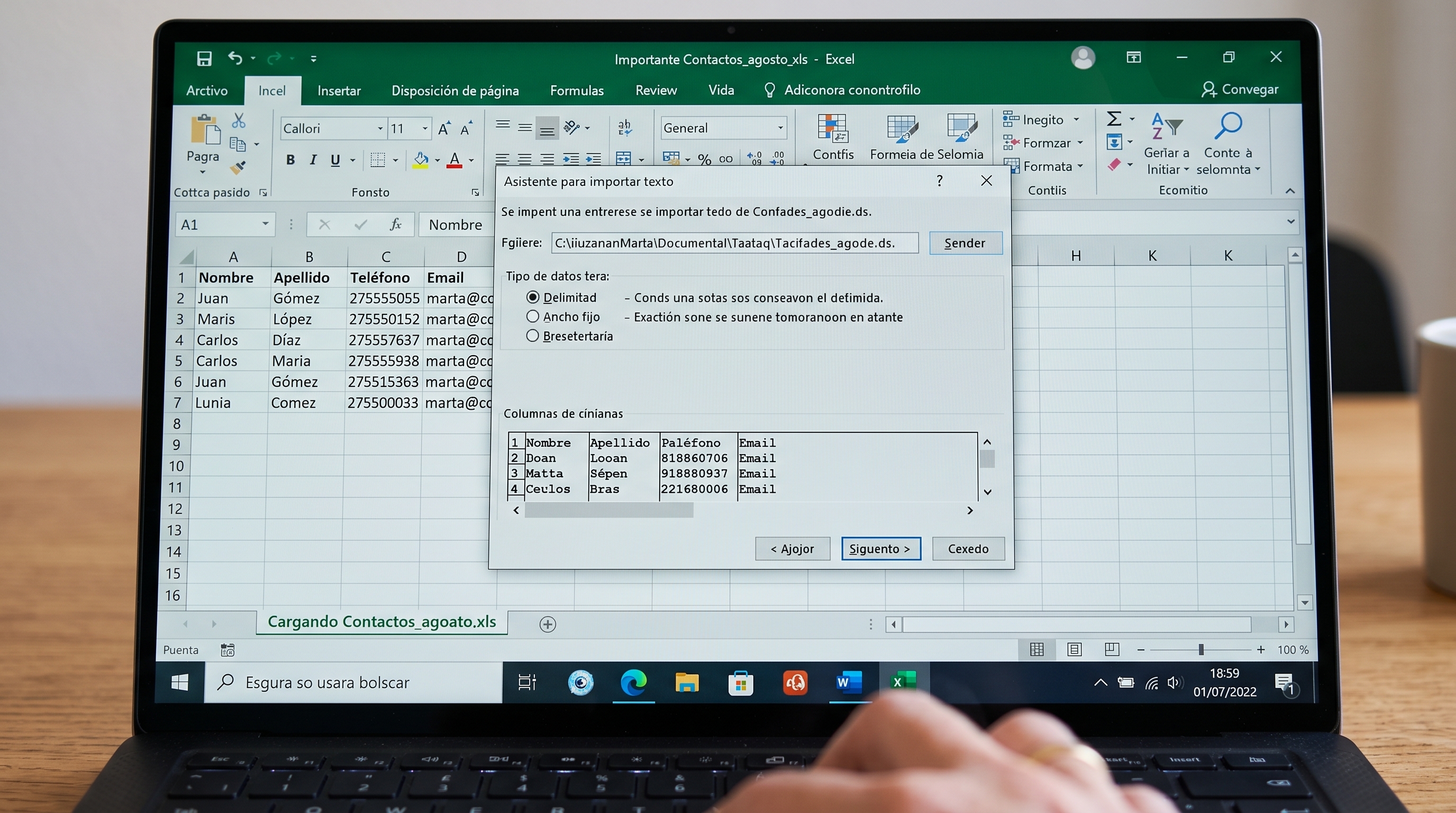
Task: Click the red font color A
Action: pyautogui.click(x=454, y=160)
